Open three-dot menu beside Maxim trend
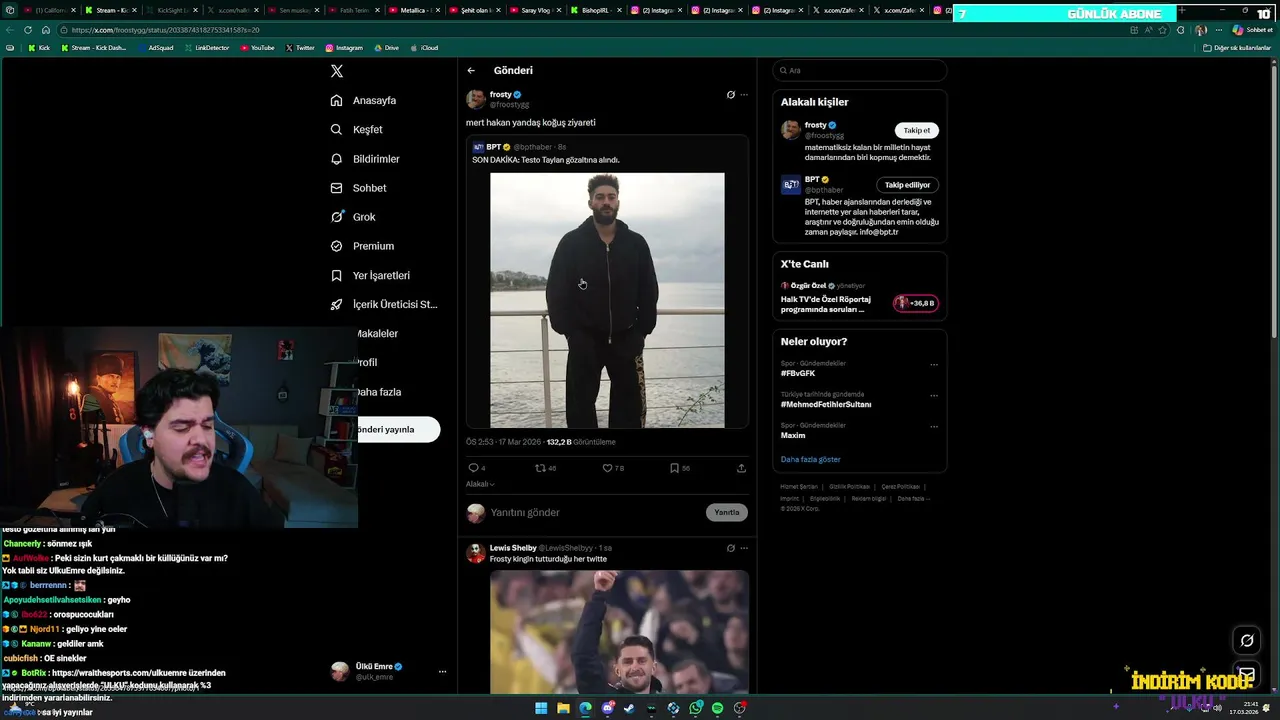Image resolution: width=1280 pixels, height=720 pixels. pos(934,427)
